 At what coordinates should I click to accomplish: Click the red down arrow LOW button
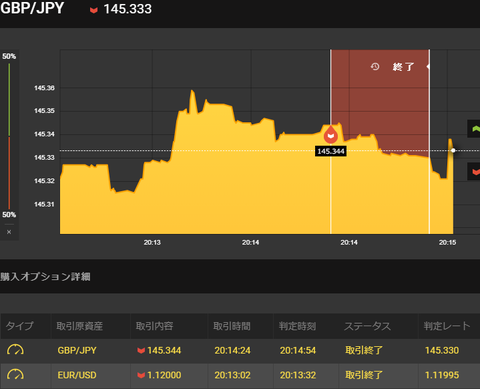[x=474, y=172]
